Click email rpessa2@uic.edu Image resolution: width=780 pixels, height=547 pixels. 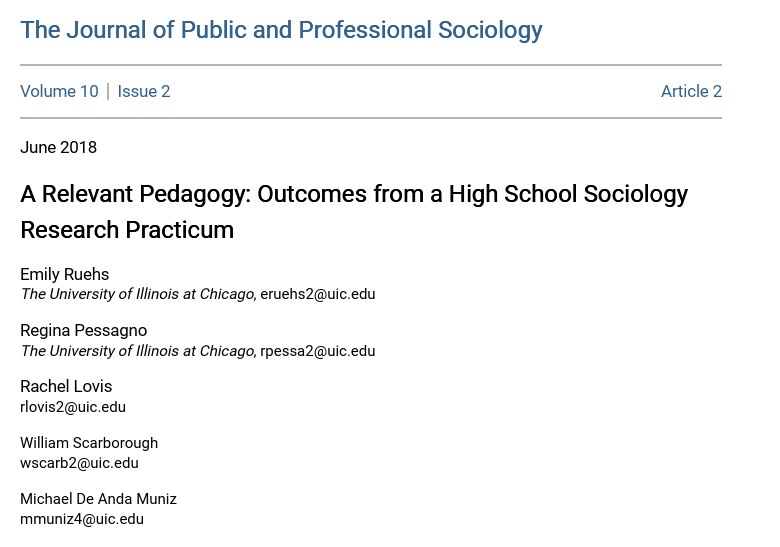pyautogui.click(x=318, y=351)
